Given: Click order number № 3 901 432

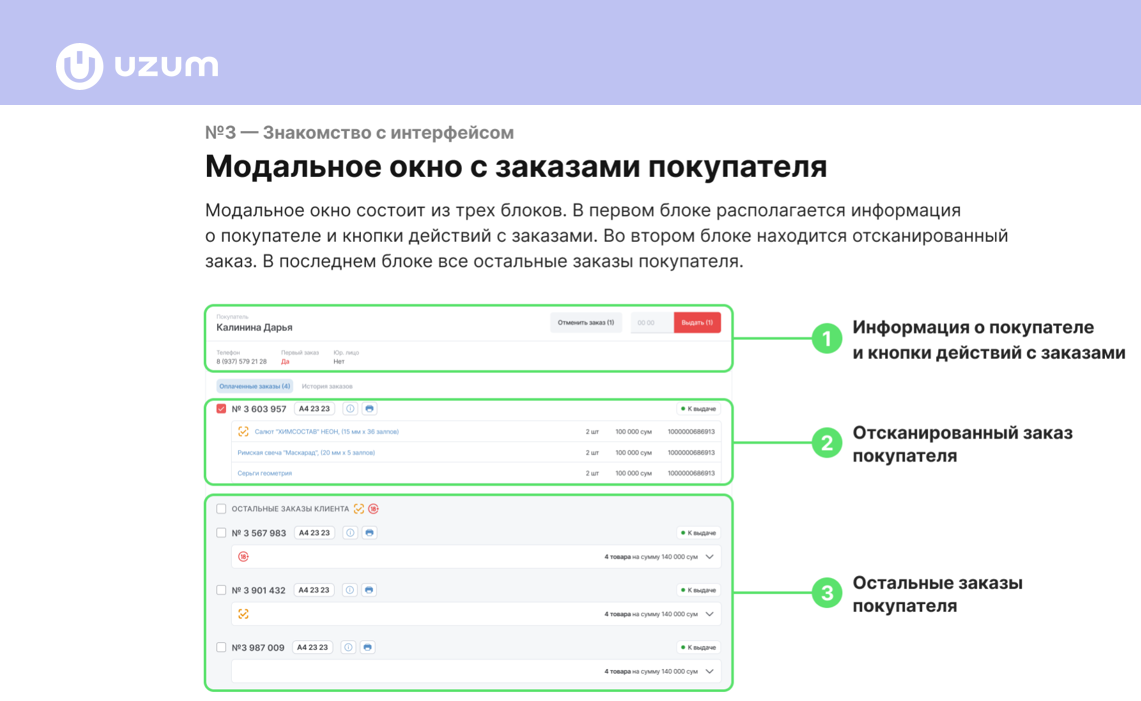Looking at the screenshot, I should [x=258, y=590].
